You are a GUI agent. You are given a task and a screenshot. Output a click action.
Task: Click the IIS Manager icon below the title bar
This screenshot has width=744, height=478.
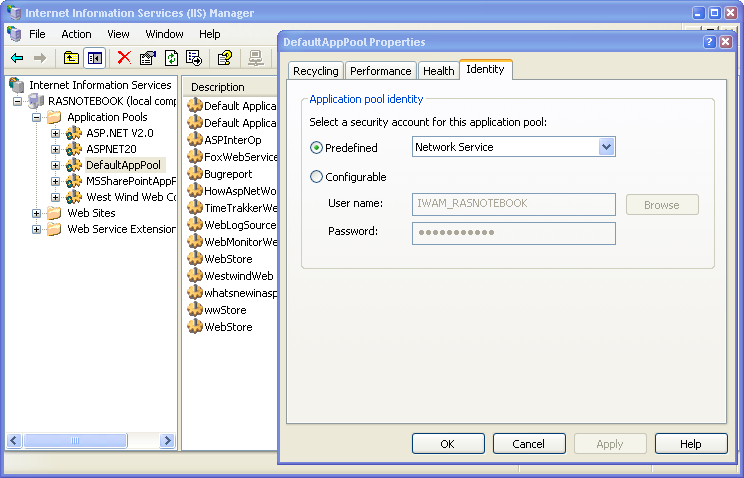pyautogui.click(x=14, y=34)
